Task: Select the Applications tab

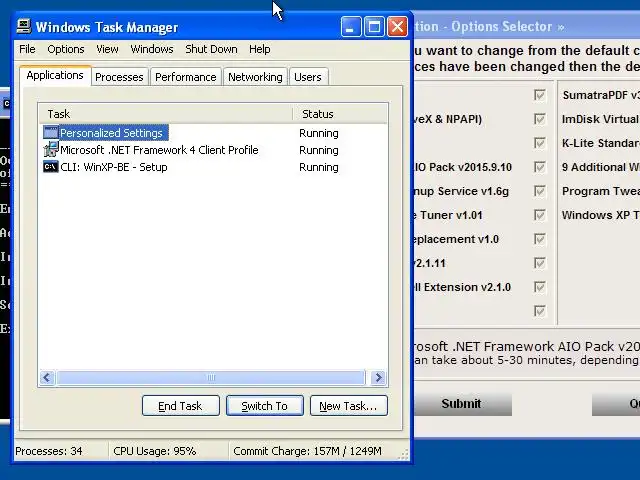Action: 55,76
